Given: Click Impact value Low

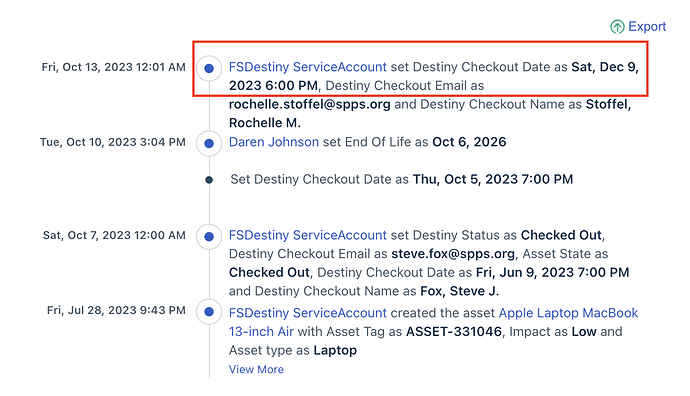Looking at the screenshot, I should pyautogui.click(x=584, y=331).
